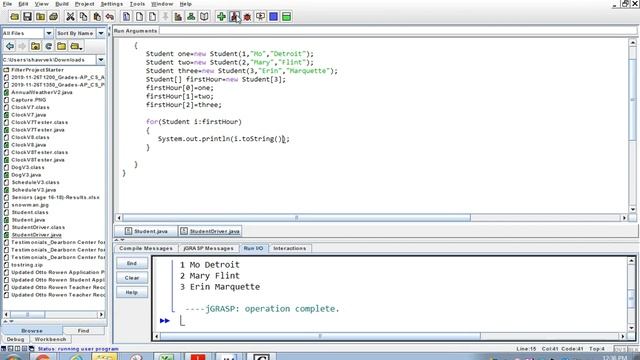Click the 'Status: running user program' text
Screen dimensions: 640x360
point(78,349)
